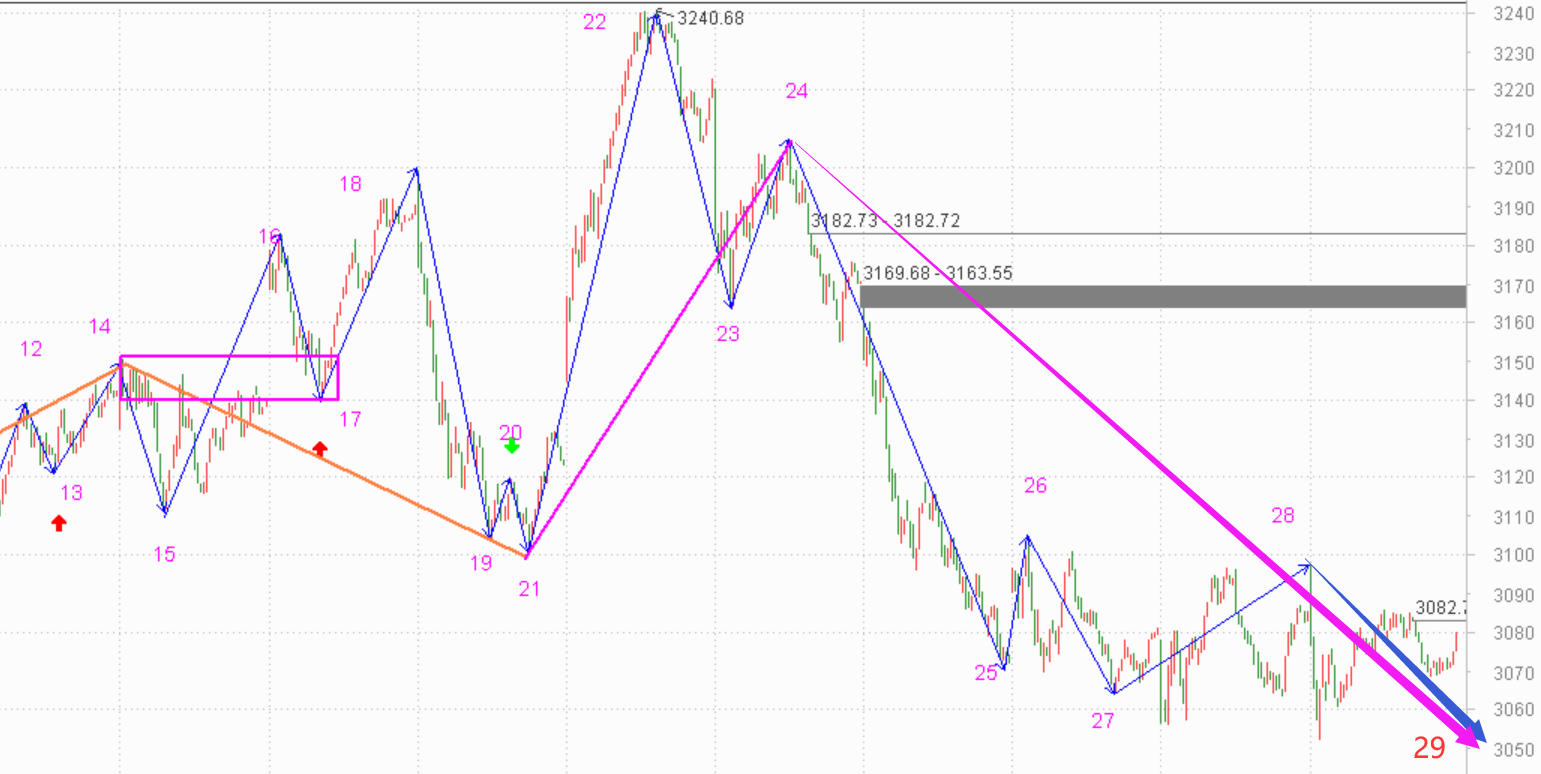Select wave label 28

[x=1282, y=516]
